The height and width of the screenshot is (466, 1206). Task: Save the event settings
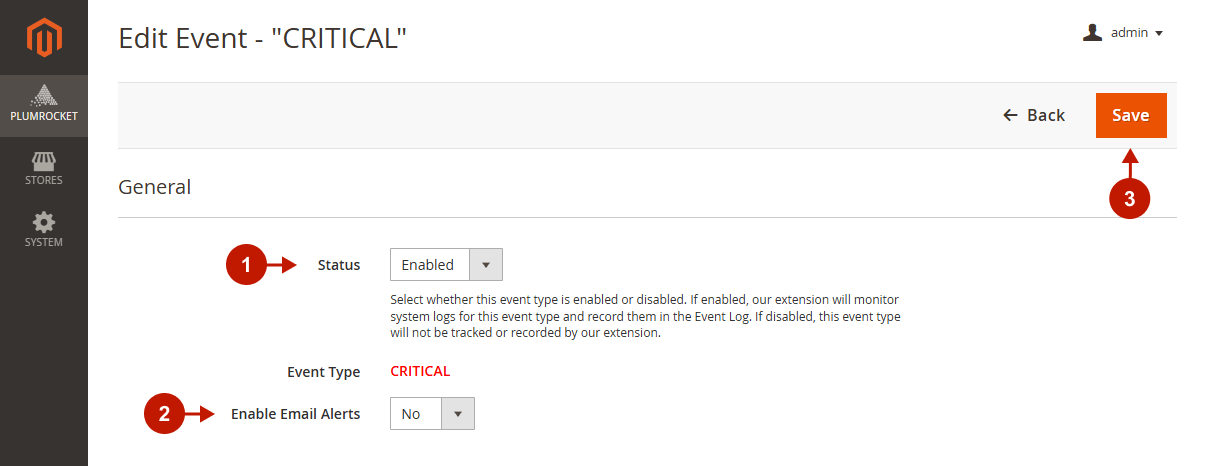point(1131,115)
